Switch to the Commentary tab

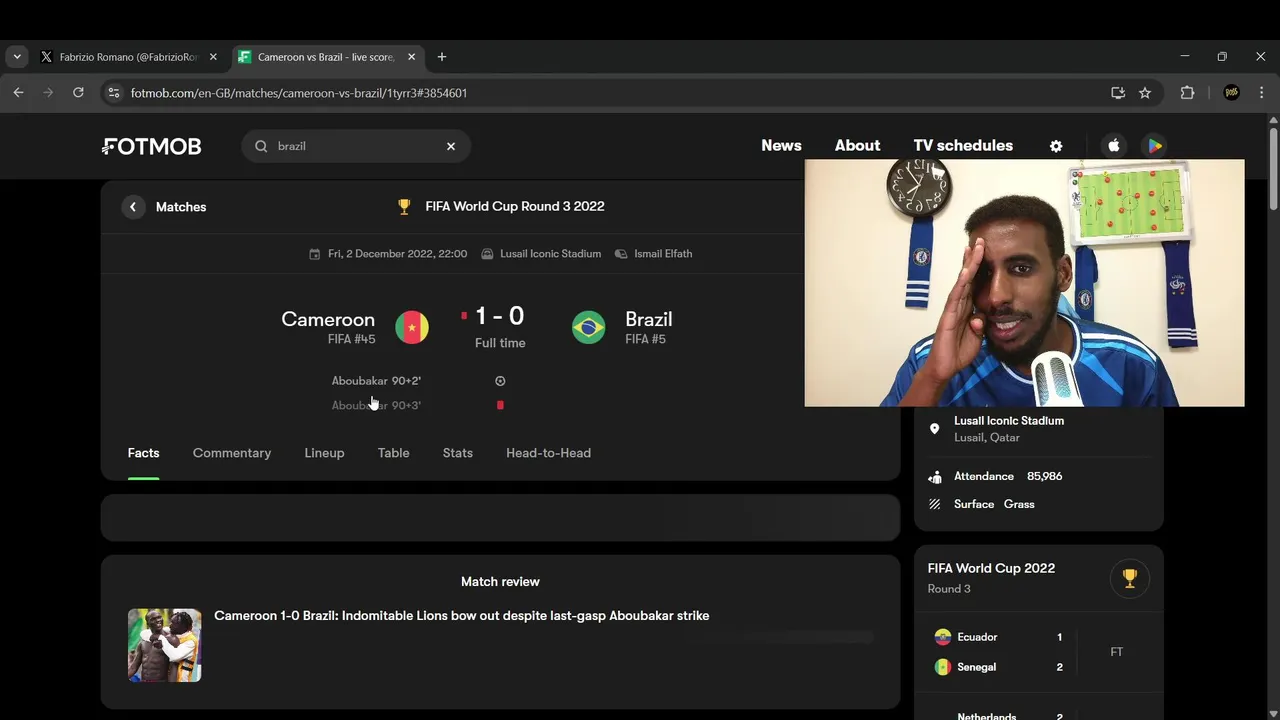tap(232, 453)
